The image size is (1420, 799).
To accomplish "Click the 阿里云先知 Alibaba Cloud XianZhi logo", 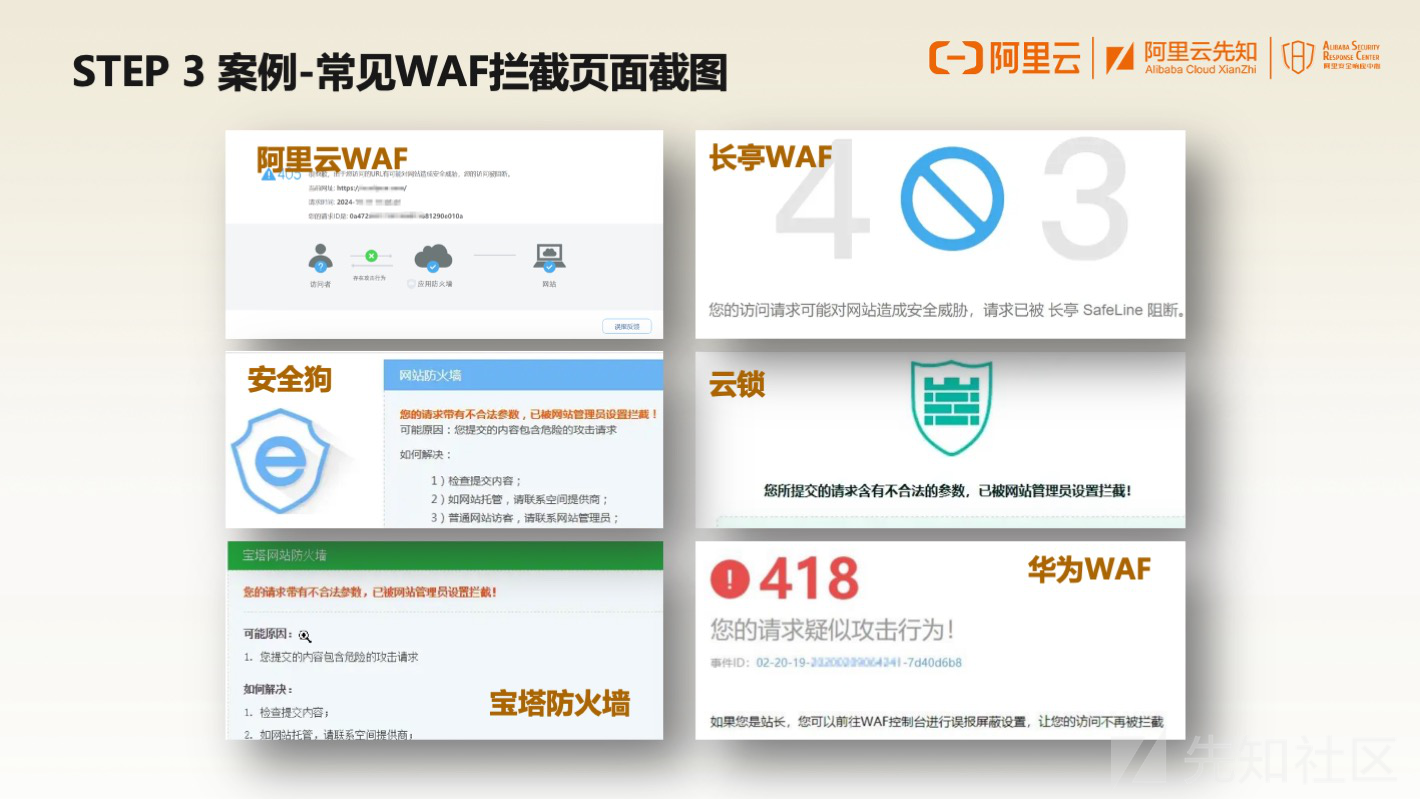I will 1182,58.
